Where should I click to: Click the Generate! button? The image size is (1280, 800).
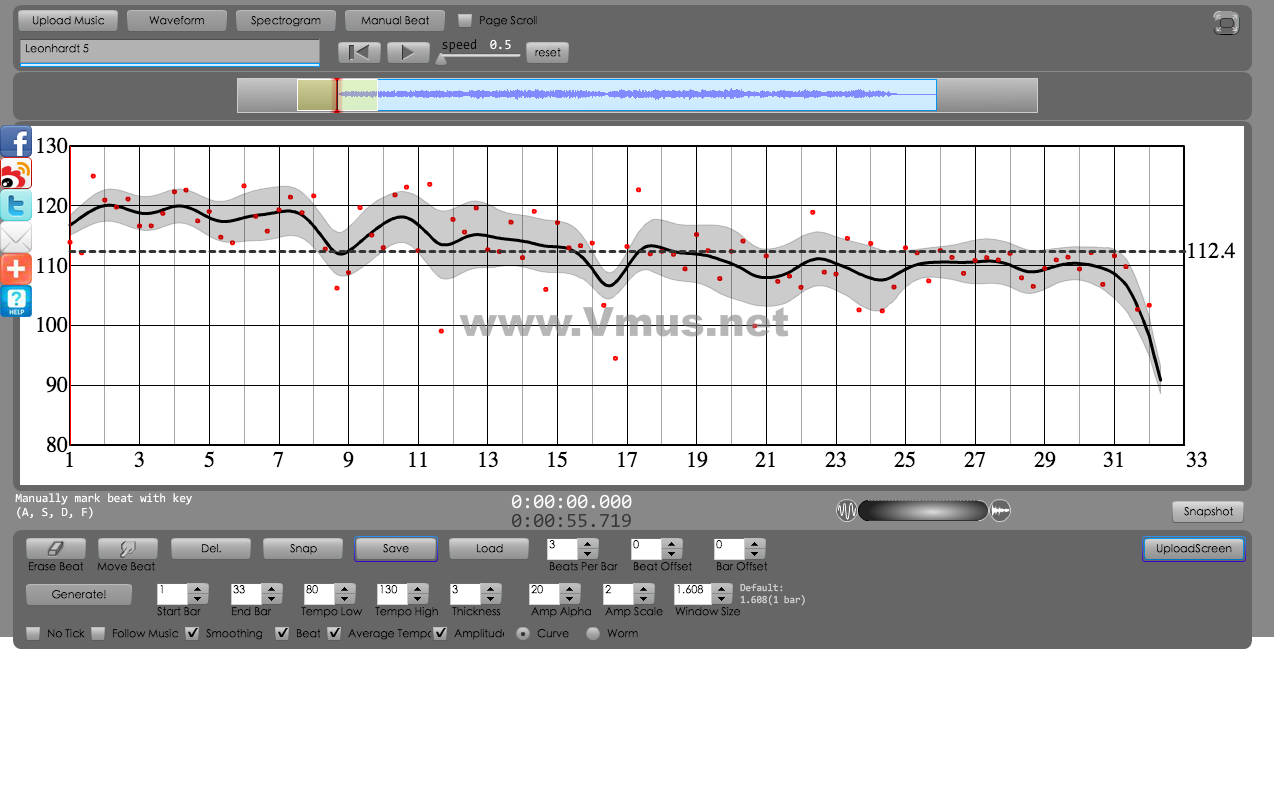(79, 594)
